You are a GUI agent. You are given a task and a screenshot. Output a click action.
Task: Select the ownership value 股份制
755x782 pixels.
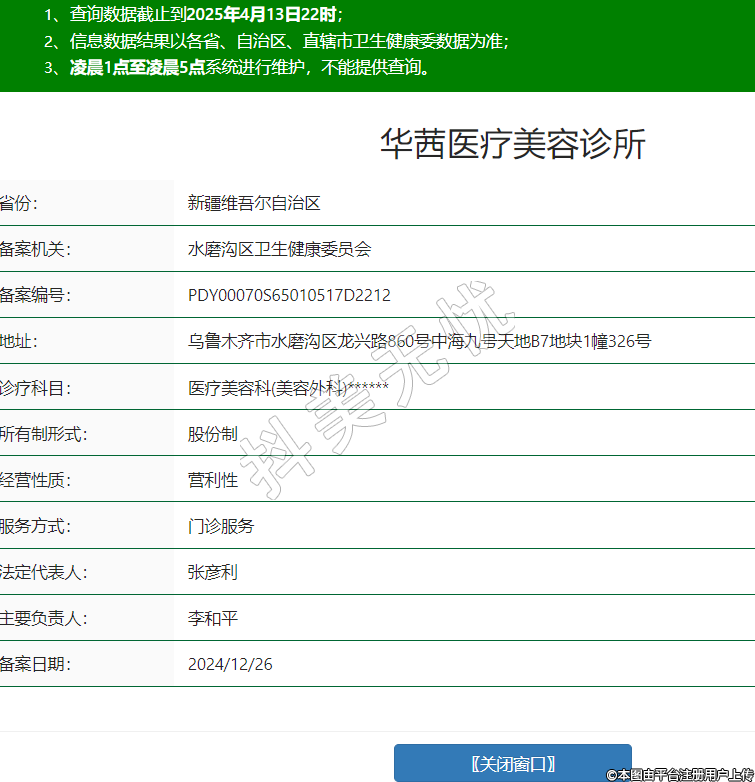click(x=213, y=433)
